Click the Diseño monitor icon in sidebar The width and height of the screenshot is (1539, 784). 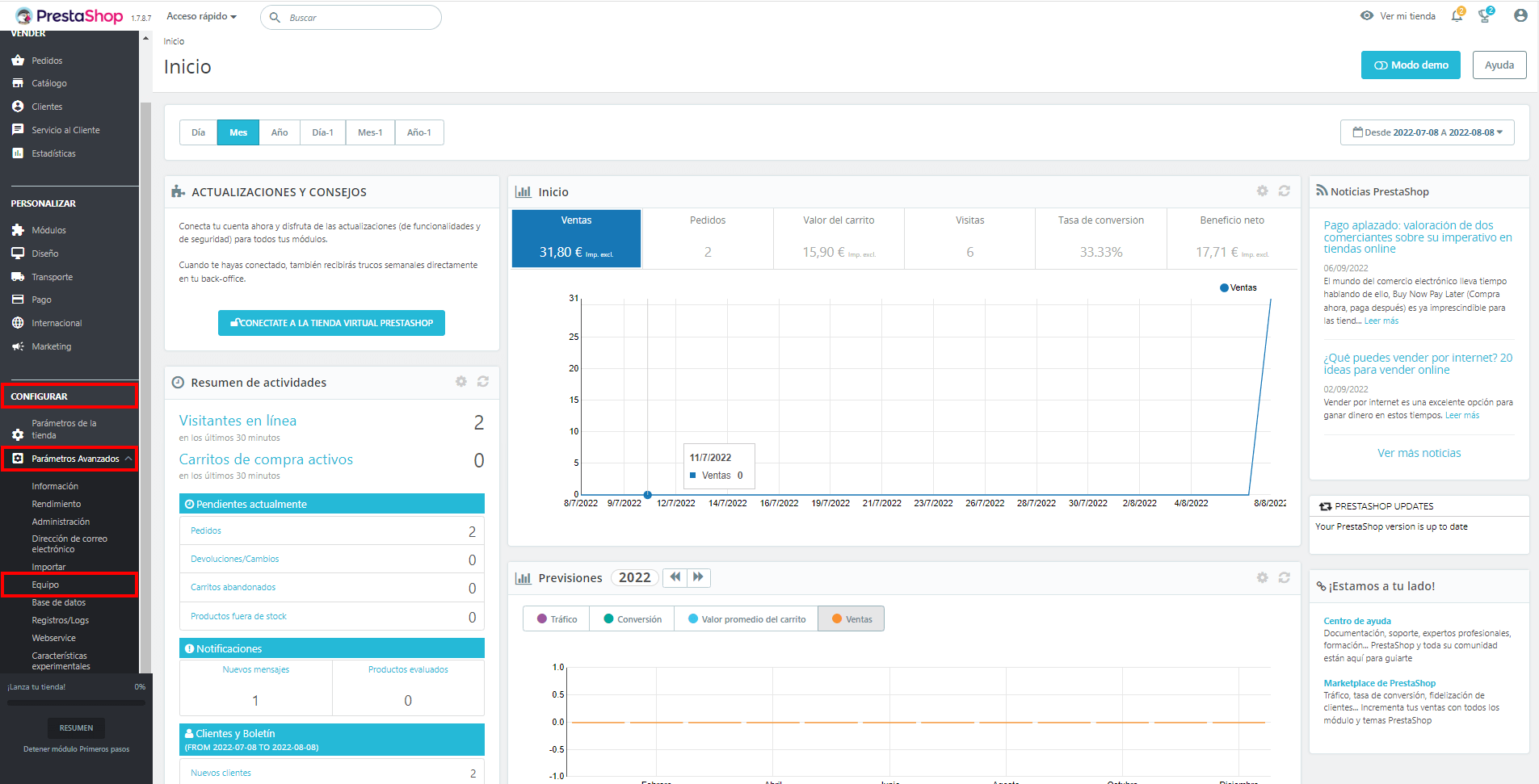18,253
